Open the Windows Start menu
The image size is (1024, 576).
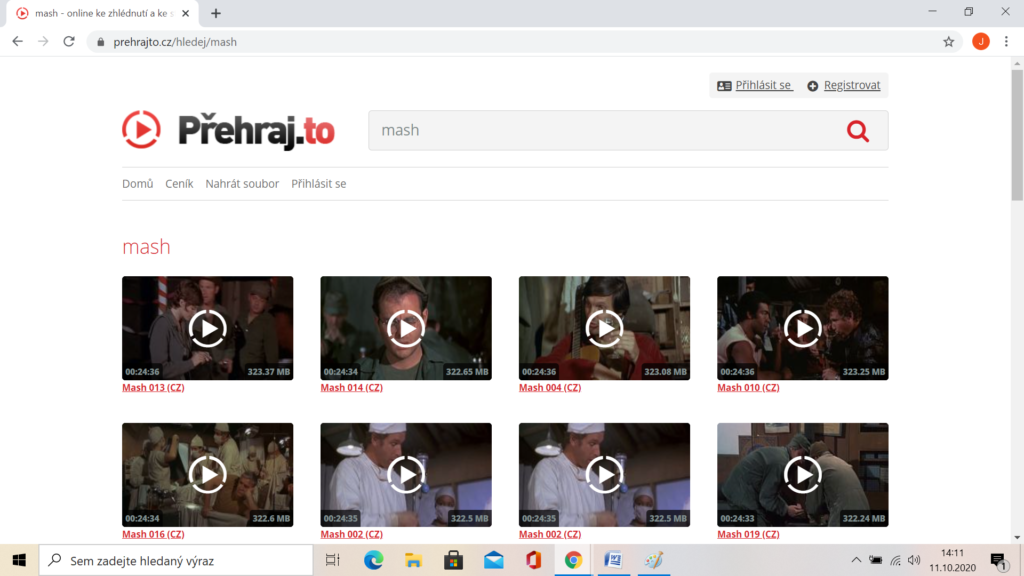(x=19, y=560)
